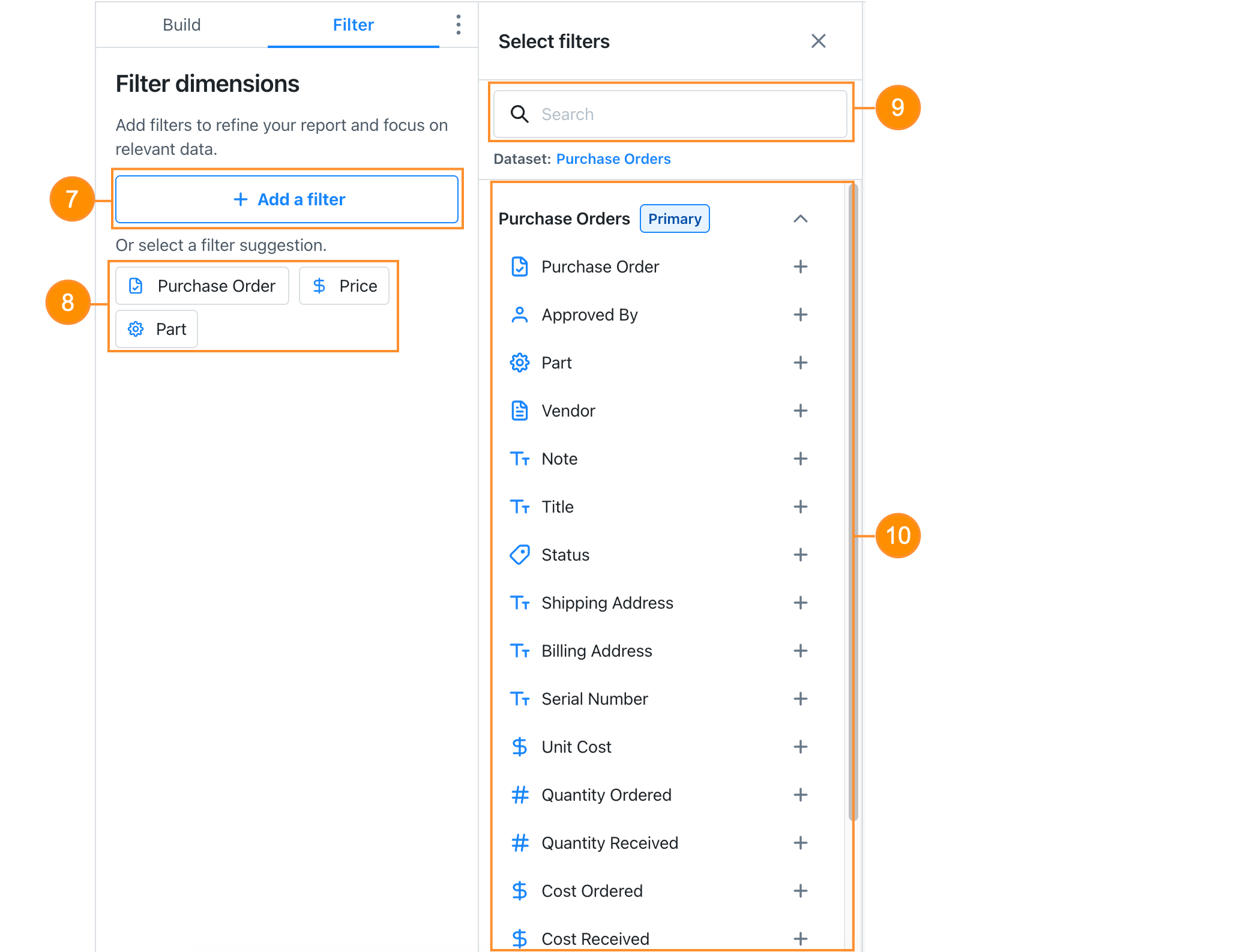This screenshot has width=1234, height=952.
Task: Click the Add a filter button
Action: [288, 199]
